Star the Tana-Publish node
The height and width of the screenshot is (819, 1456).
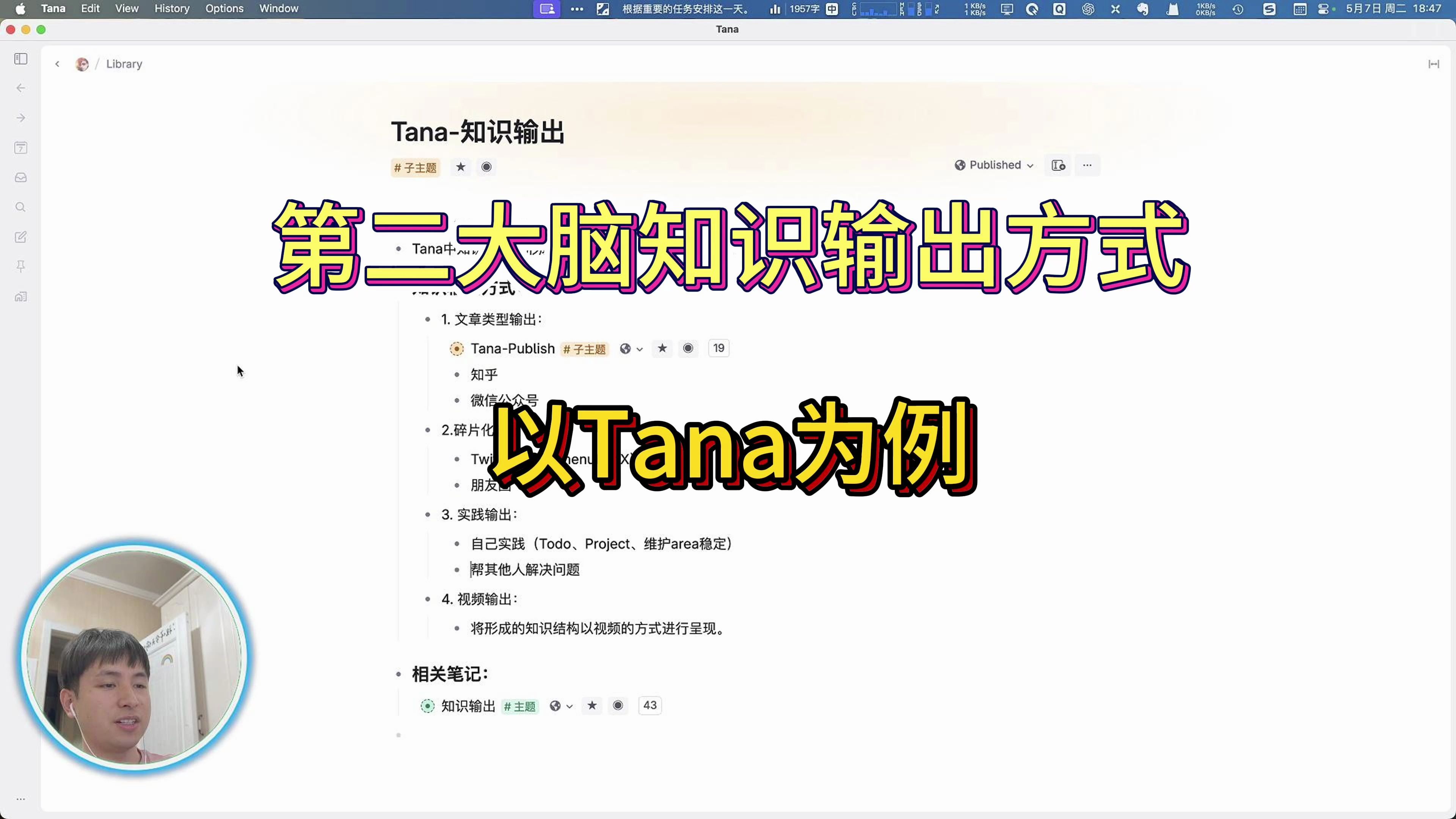(662, 348)
